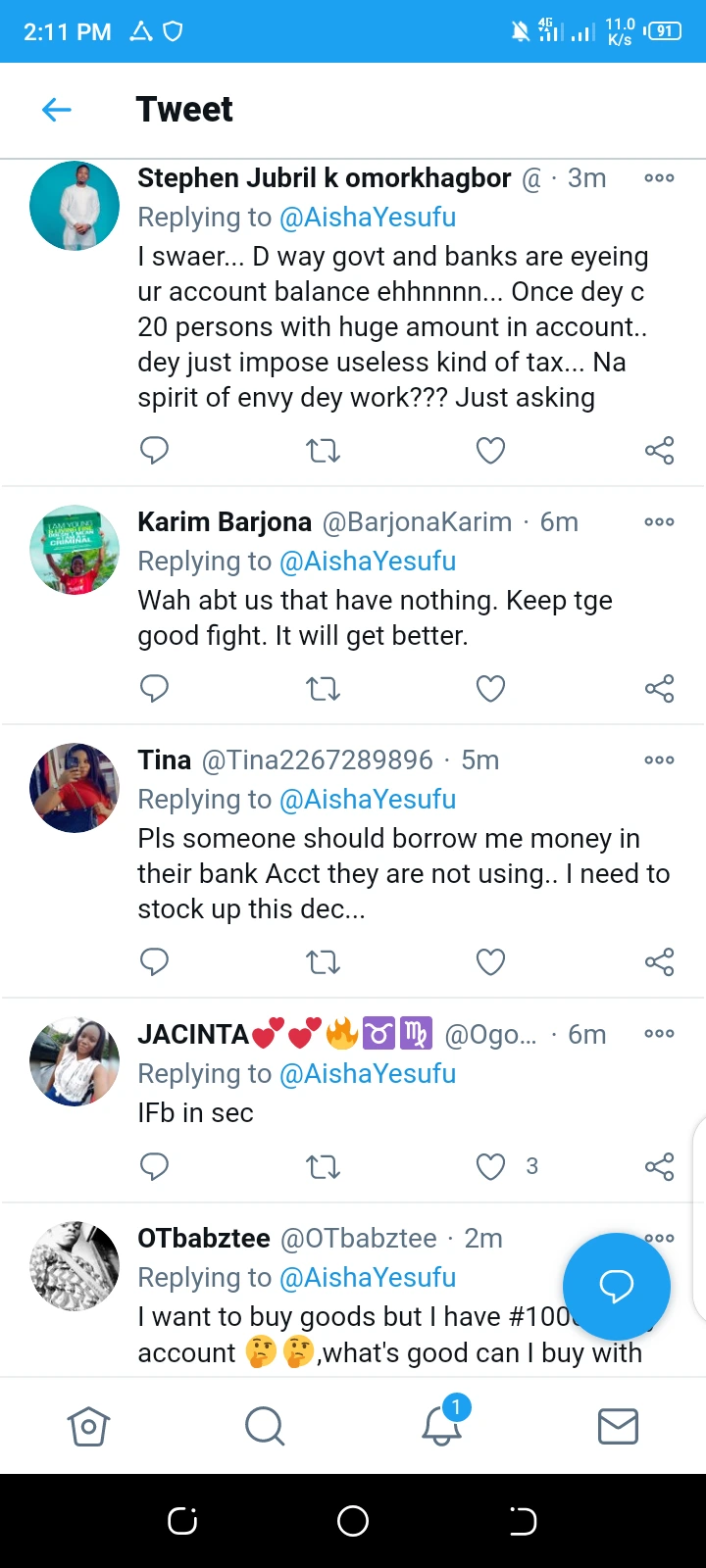
Task: View Tina's profile picture
Action: pyautogui.click(x=75, y=788)
